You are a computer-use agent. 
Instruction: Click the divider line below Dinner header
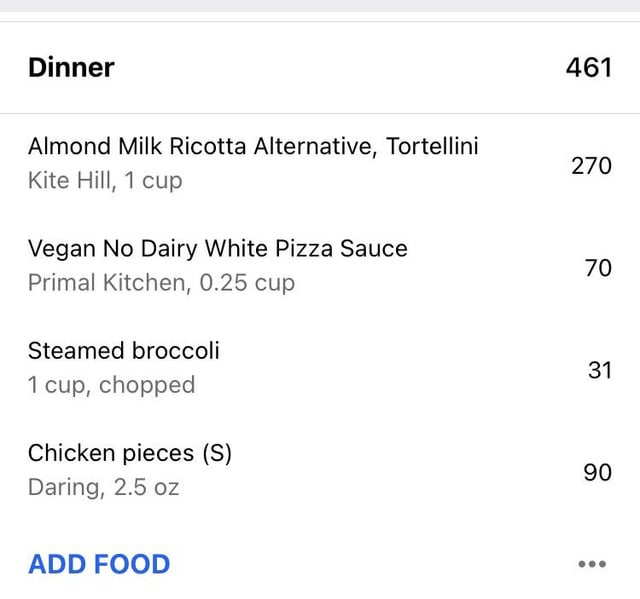tap(320, 114)
